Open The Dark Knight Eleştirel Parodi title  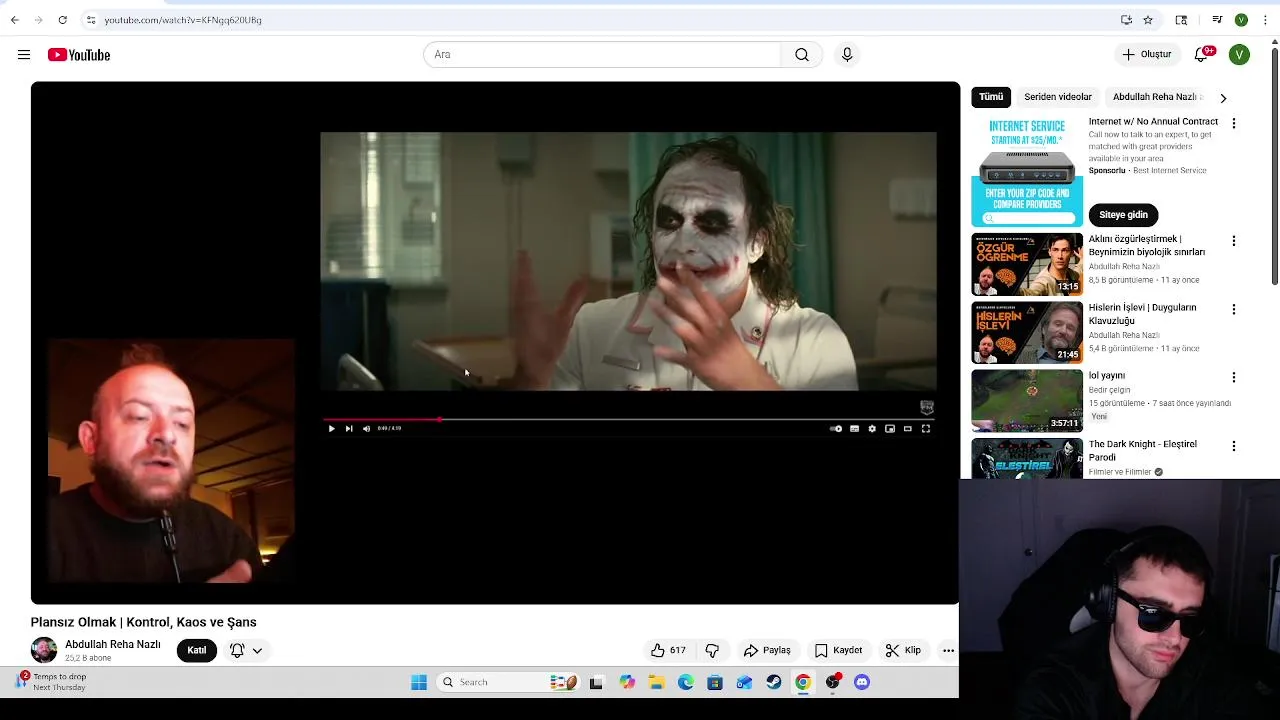(1143, 450)
